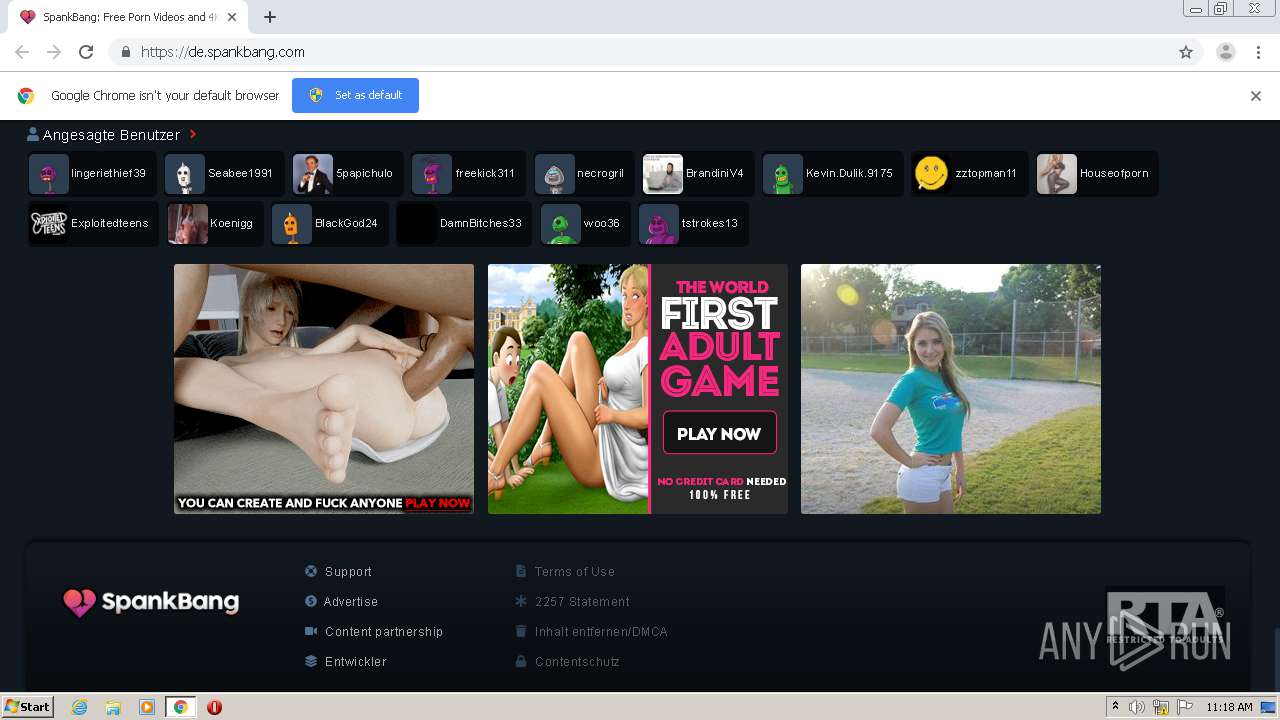
Task: Switch to Chrome in the taskbar
Action: tap(180, 707)
